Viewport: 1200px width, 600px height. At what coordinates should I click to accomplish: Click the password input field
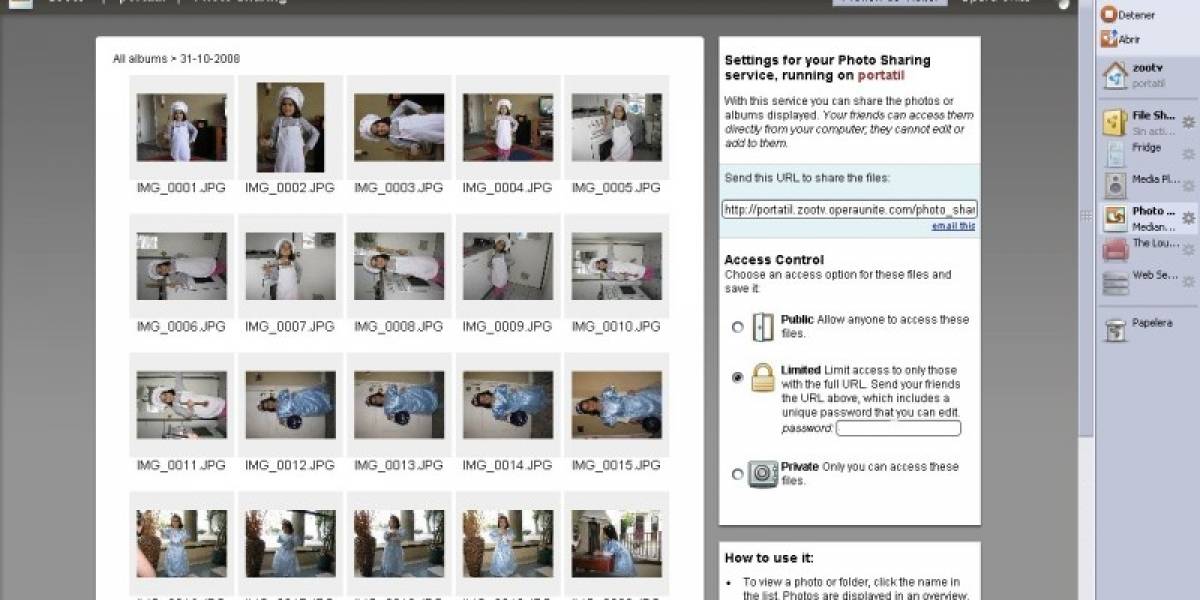pyautogui.click(x=898, y=428)
